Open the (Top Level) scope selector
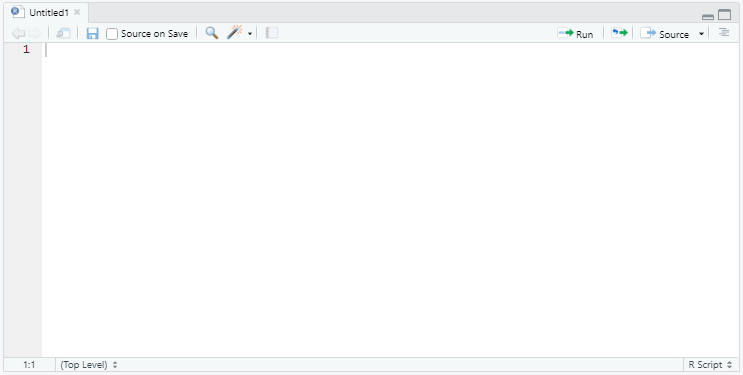Image resolution: width=743 pixels, height=375 pixels. (x=89, y=365)
